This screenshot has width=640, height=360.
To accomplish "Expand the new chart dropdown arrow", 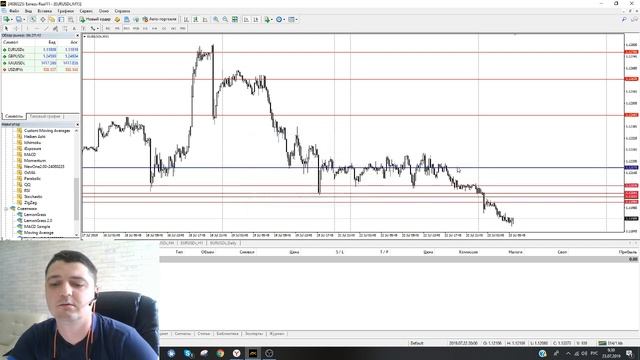I will pos(11,19).
